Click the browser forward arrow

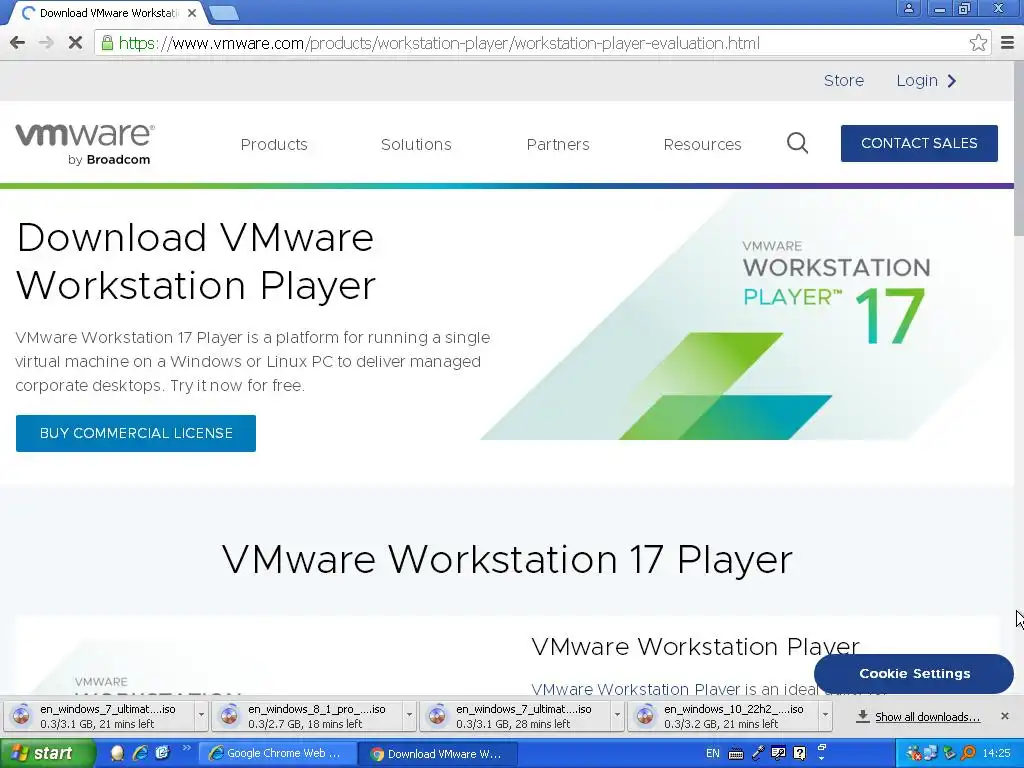(x=46, y=43)
